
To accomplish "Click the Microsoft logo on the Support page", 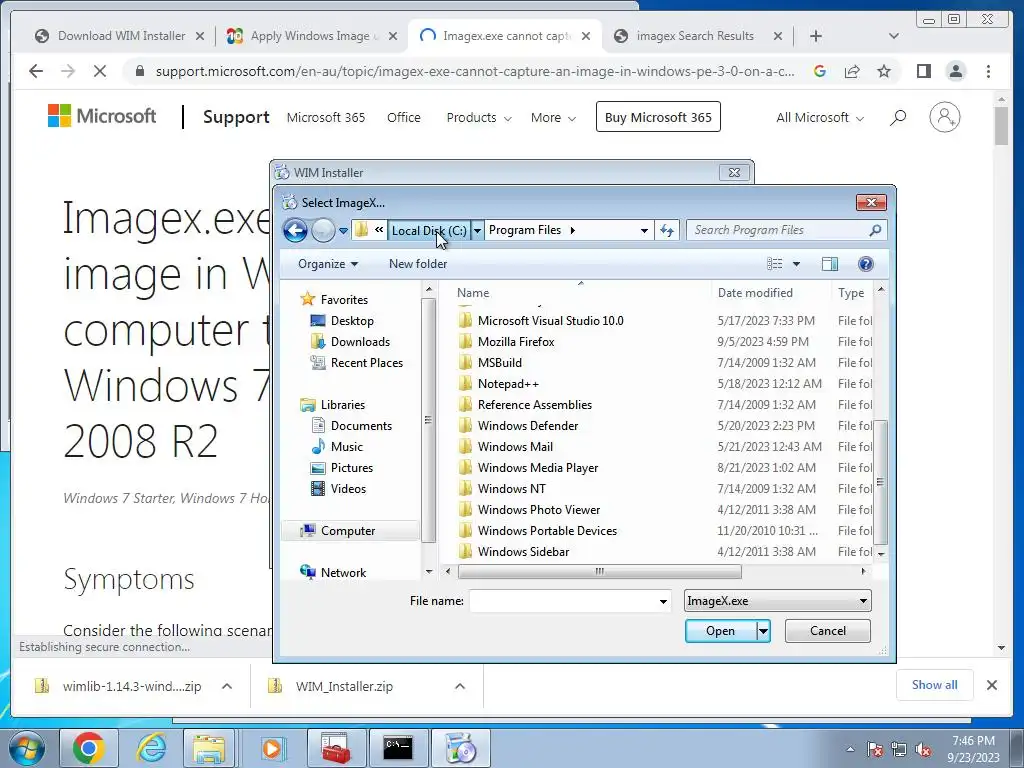I will [x=102, y=116].
